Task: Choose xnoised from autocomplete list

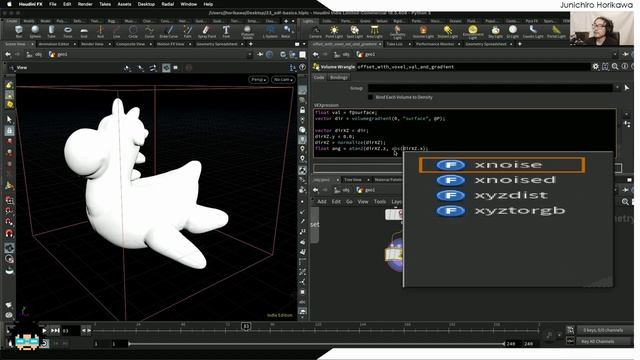Action: 502,180
